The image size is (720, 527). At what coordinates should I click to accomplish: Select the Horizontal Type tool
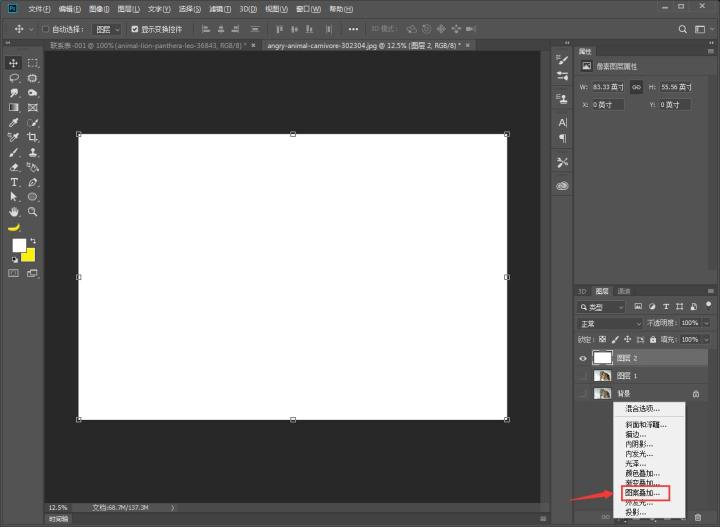click(14, 182)
